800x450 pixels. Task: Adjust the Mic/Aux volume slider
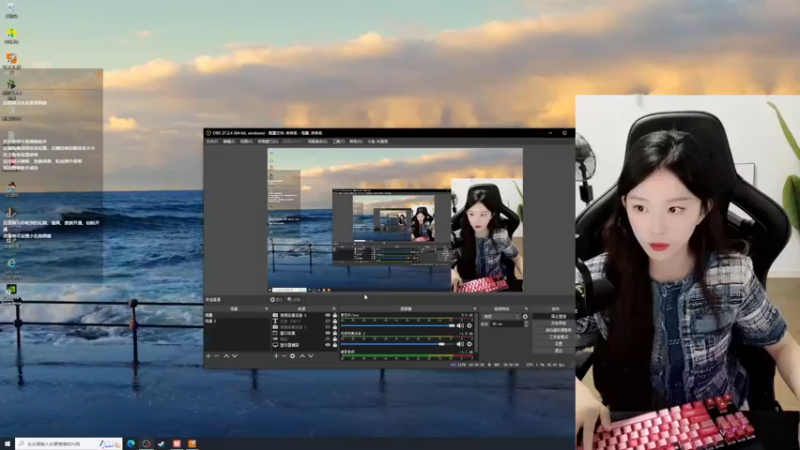click(398, 326)
